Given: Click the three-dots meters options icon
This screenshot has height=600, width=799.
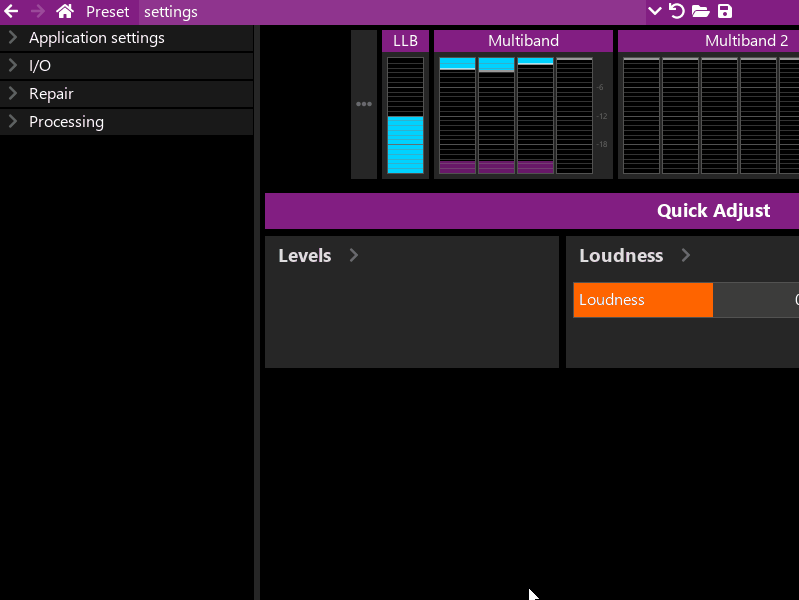Looking at the screenshot, I should click(364, 104).
